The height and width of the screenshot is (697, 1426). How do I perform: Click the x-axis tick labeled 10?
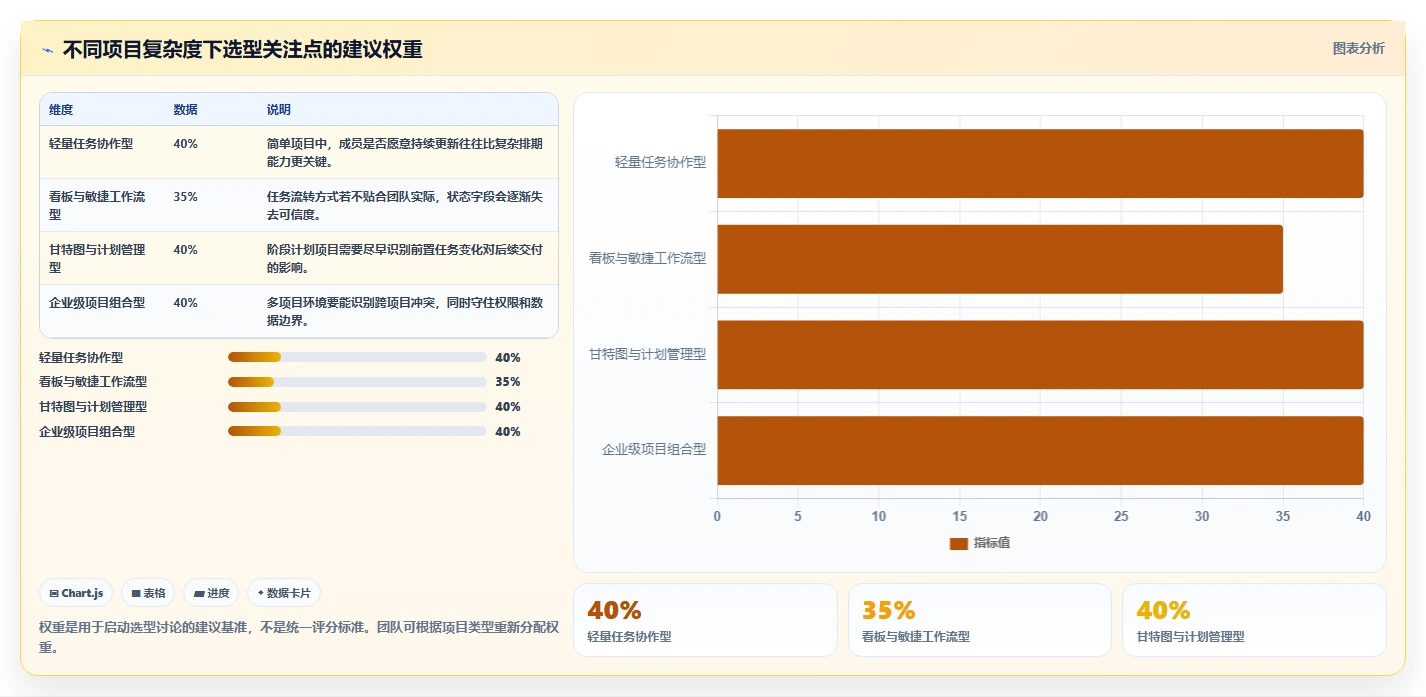tap(879, 516)
